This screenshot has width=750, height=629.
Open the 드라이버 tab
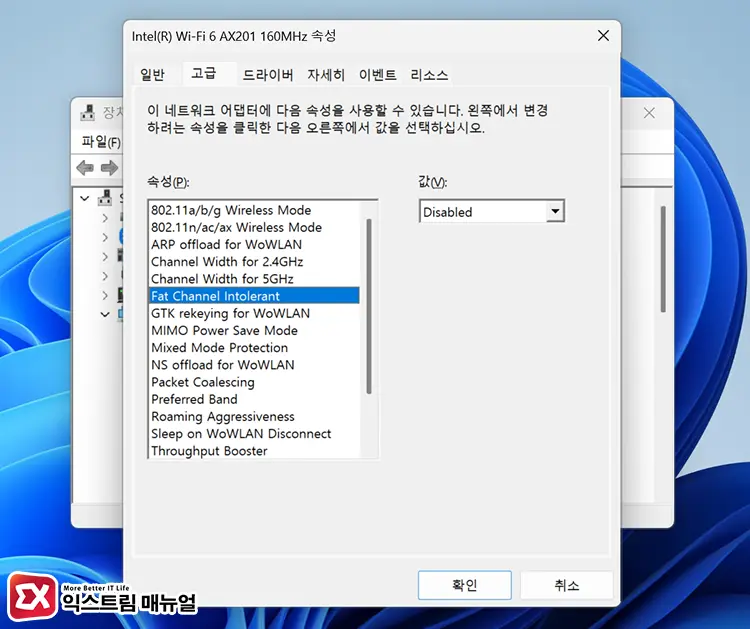click(268, 75)
